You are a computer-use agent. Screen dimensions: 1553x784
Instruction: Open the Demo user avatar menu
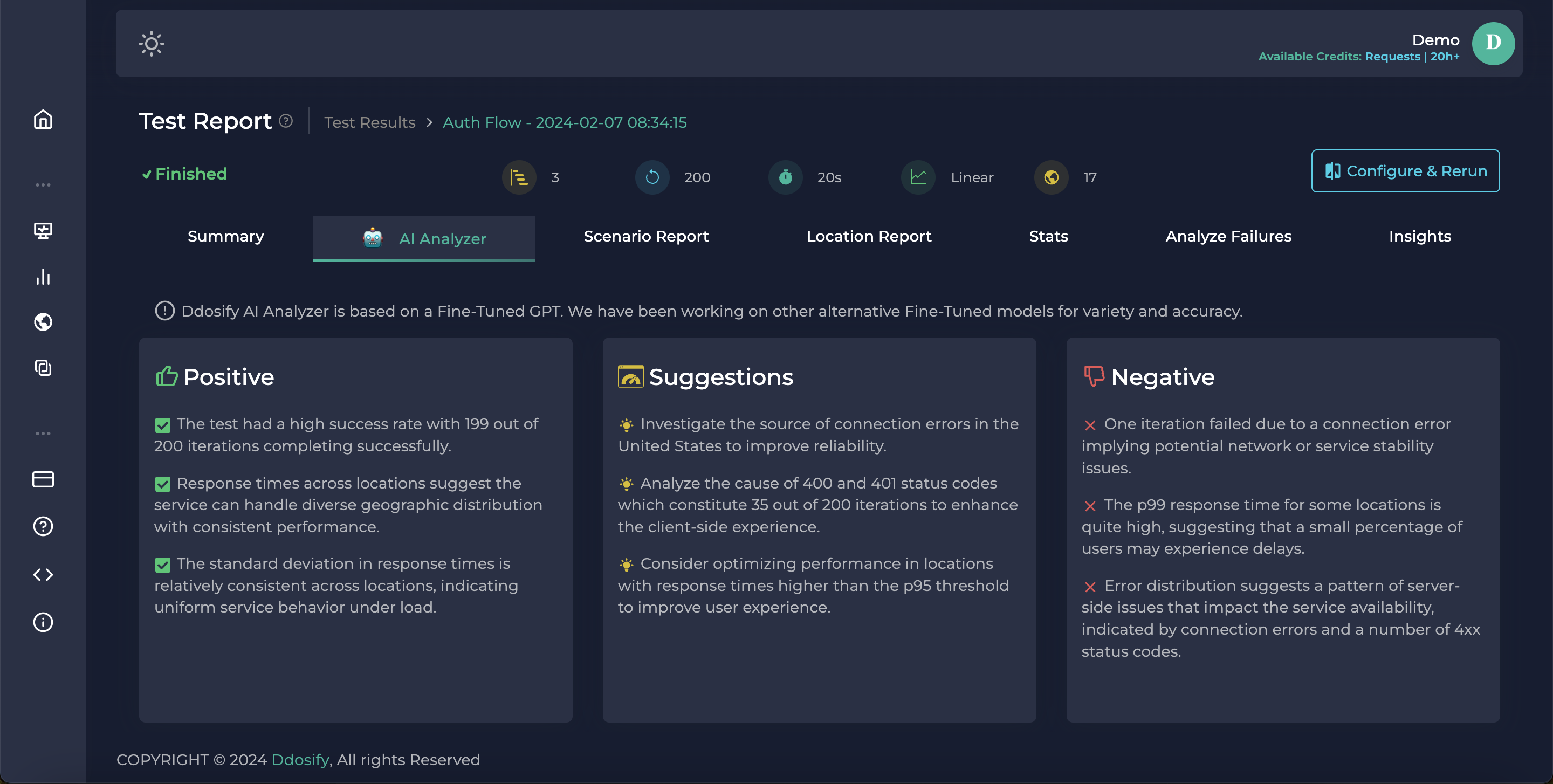[1493, 43]
